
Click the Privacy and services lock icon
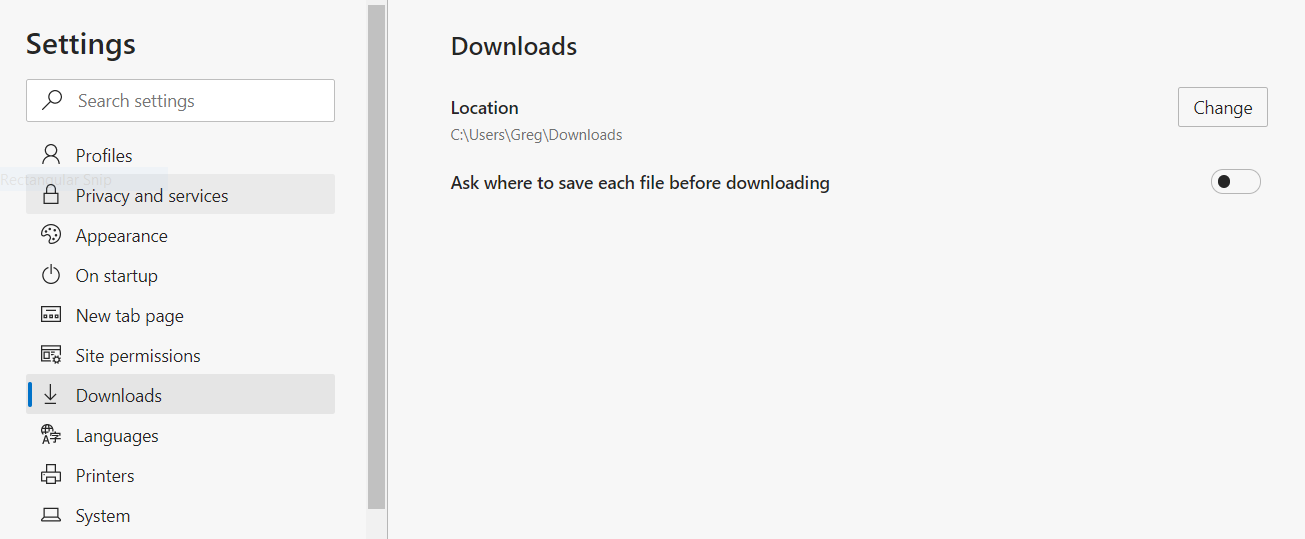coord(50,195)
